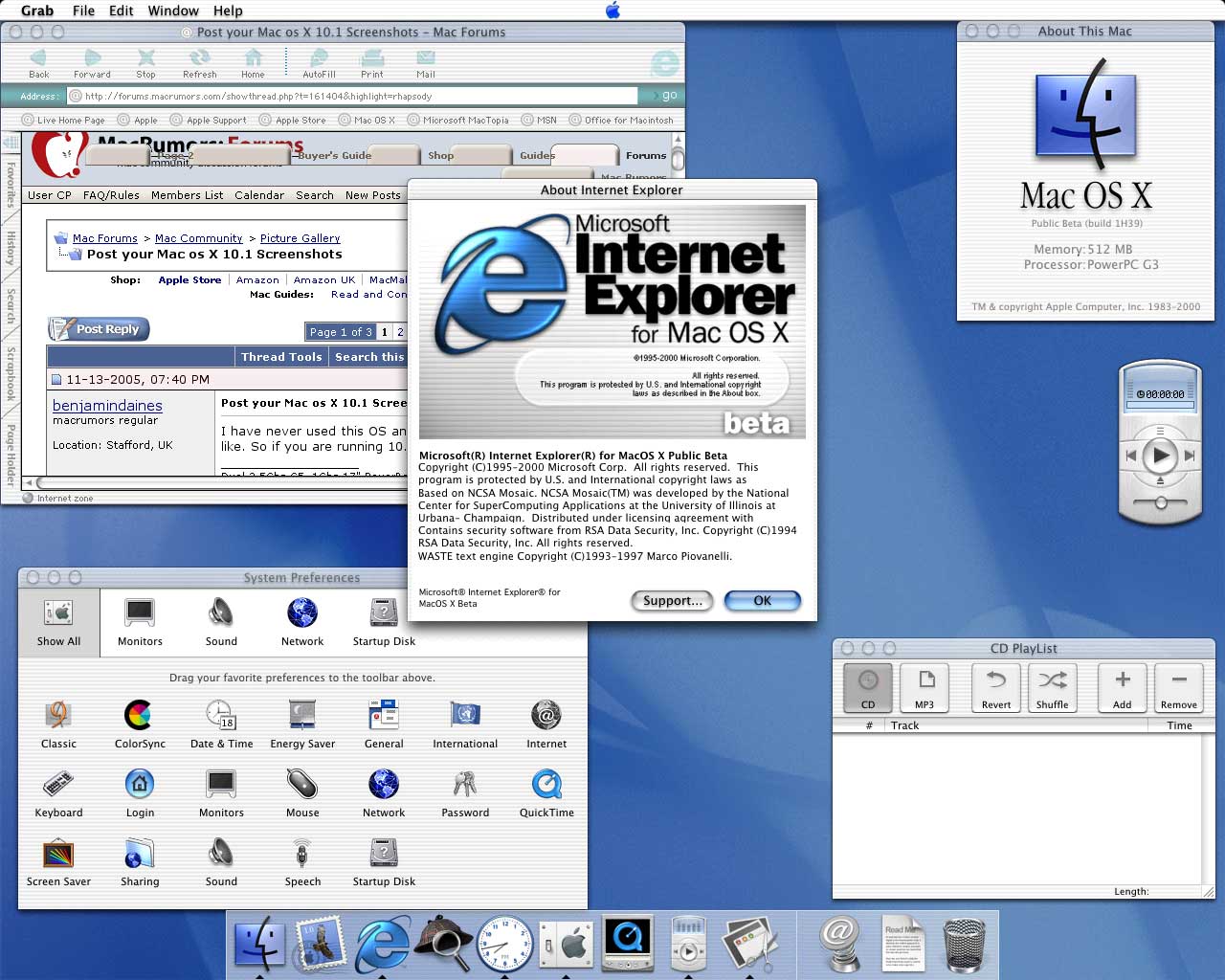
Task: Click the Finder icon in the Dock
Action: pos(259,944)
